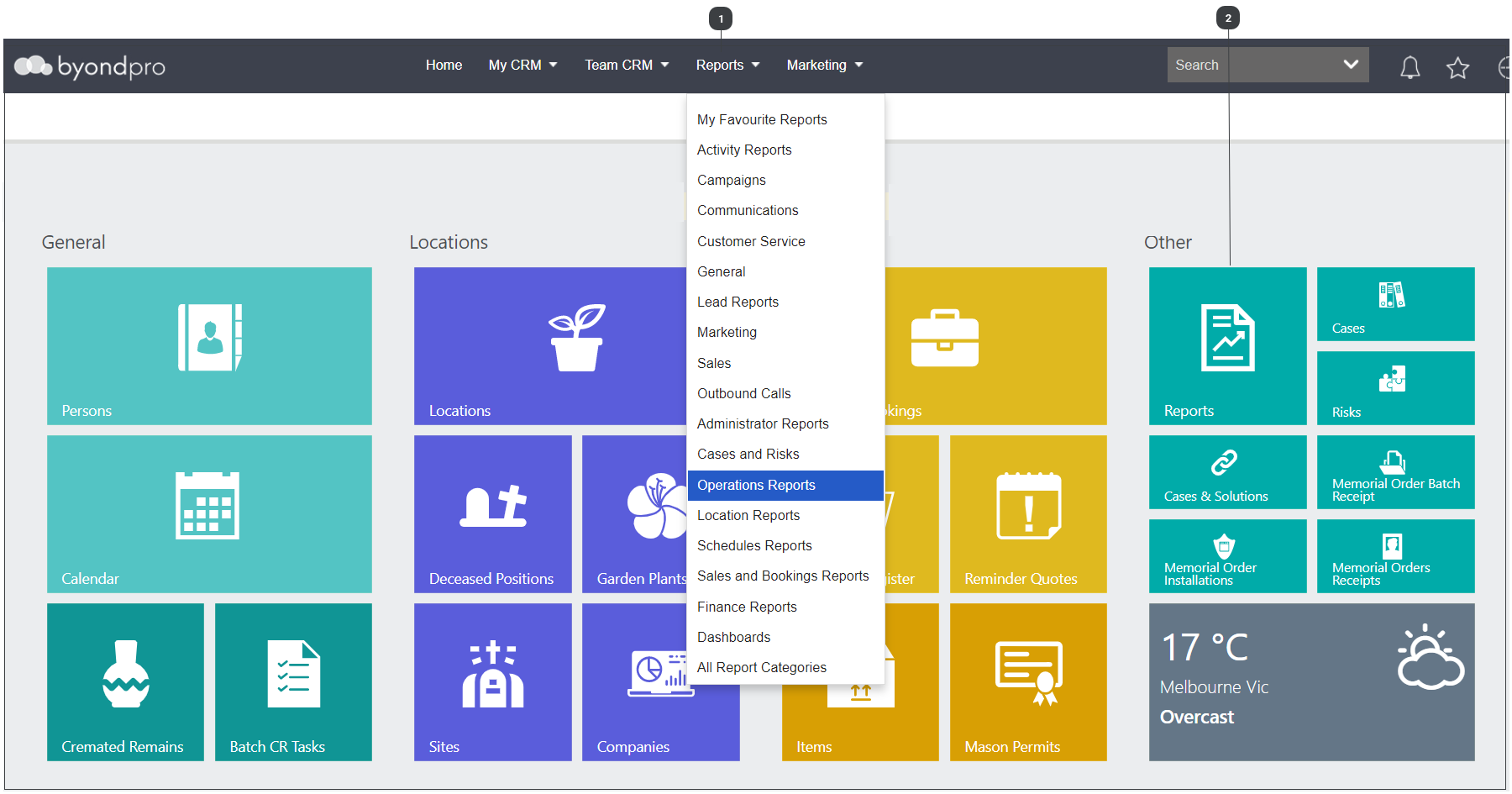Image resolution: width=1512 pixels, height=794 pixels.
Task: Open the Calendar tile
Action: (209, 513)
